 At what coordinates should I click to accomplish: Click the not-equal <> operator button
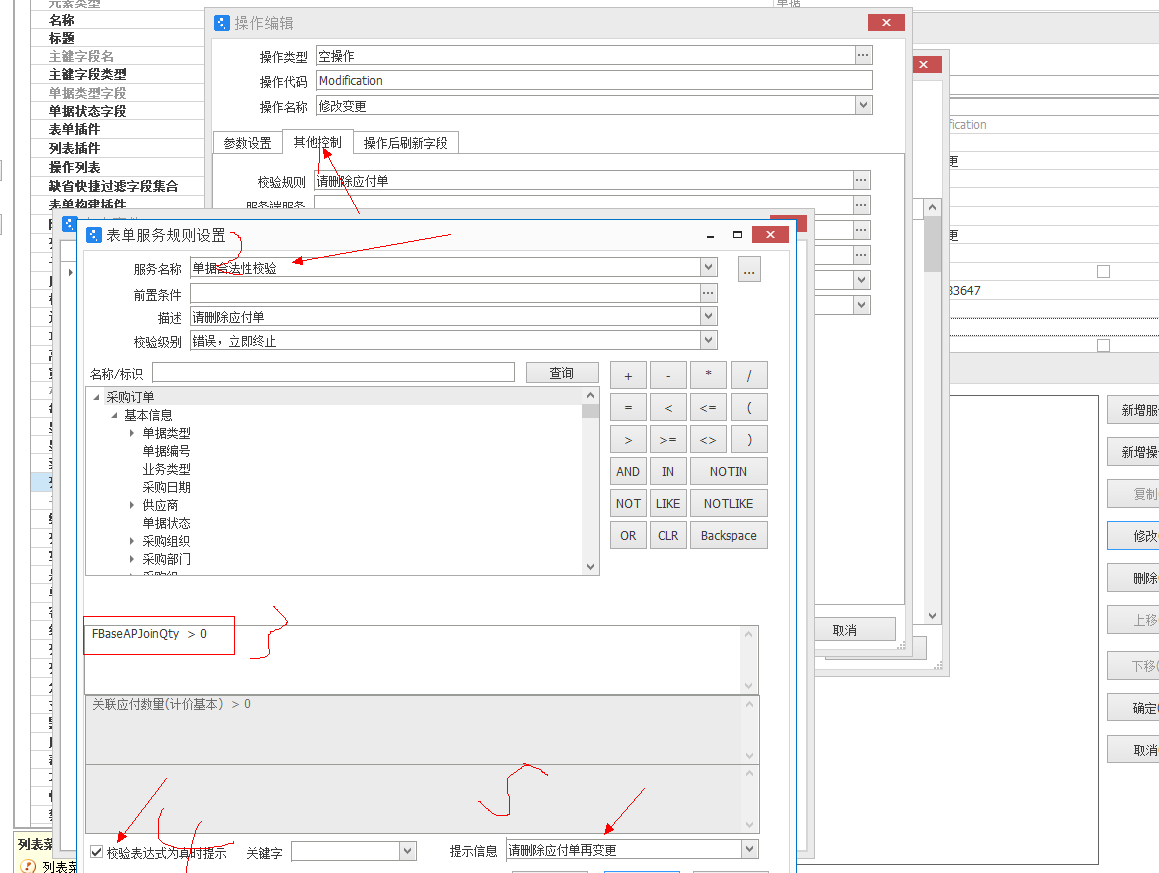pos(709,440)
